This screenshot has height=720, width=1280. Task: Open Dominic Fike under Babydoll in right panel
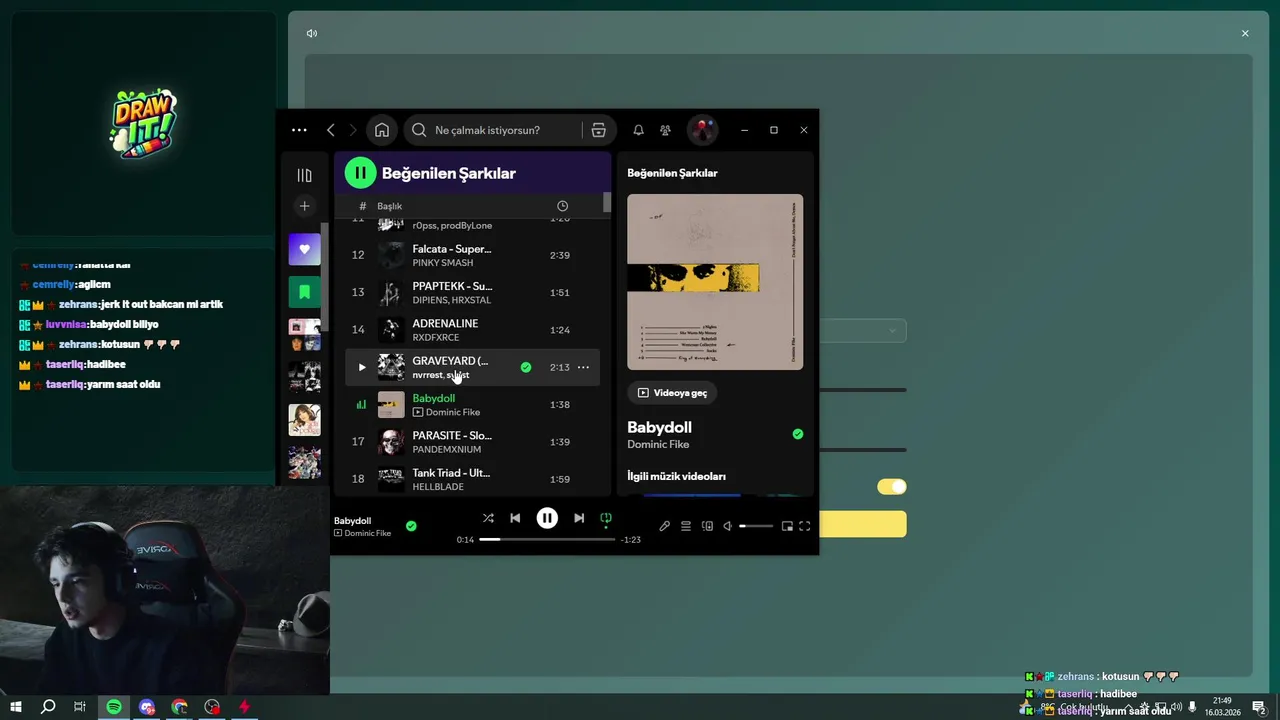658,444
